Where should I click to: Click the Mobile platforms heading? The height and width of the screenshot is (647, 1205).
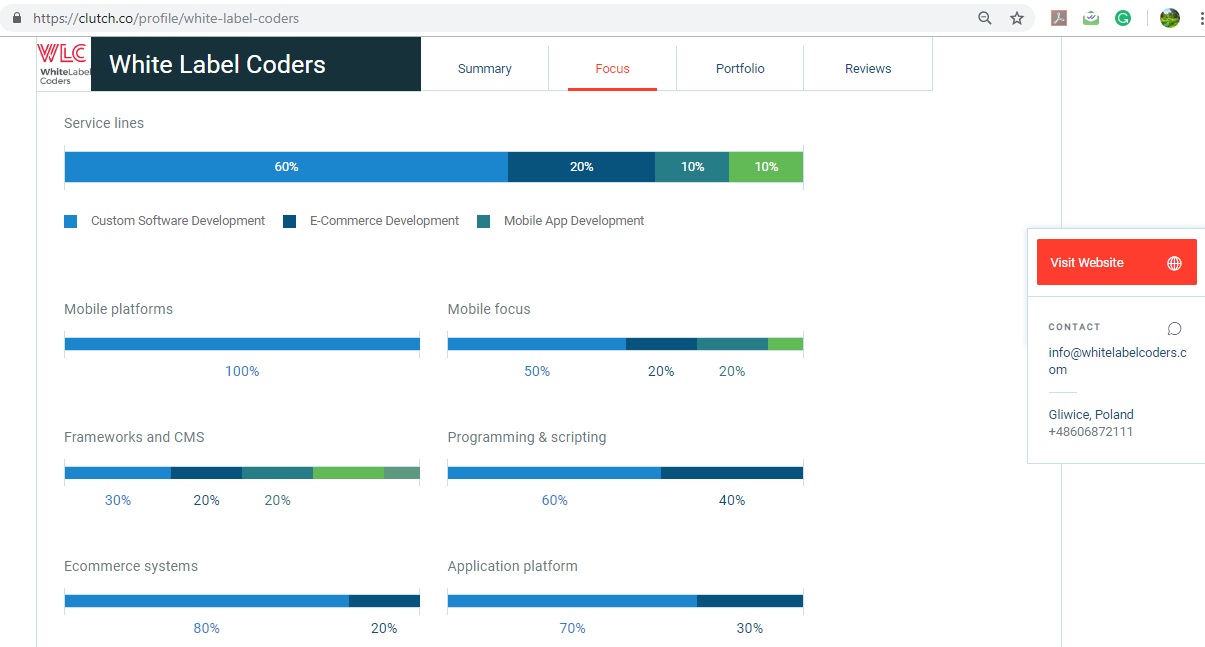click(x=118, y=309)
